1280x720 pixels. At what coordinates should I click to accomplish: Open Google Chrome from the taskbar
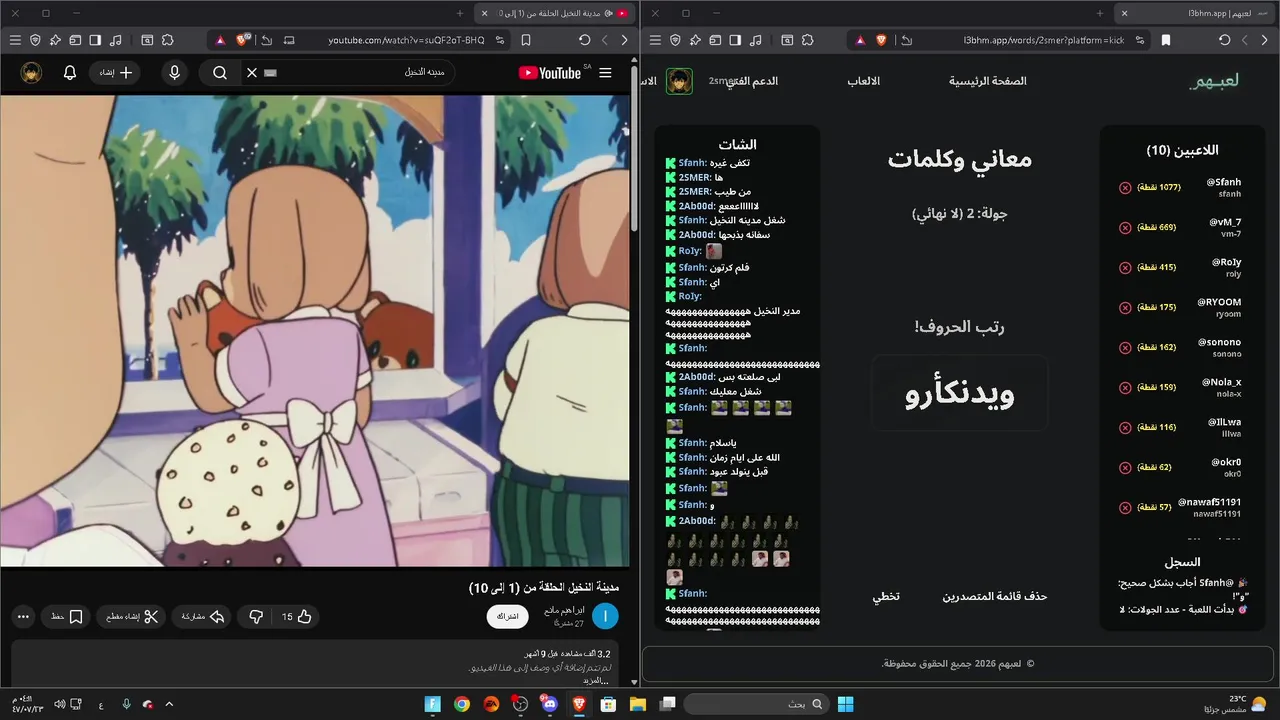(462, 704)
